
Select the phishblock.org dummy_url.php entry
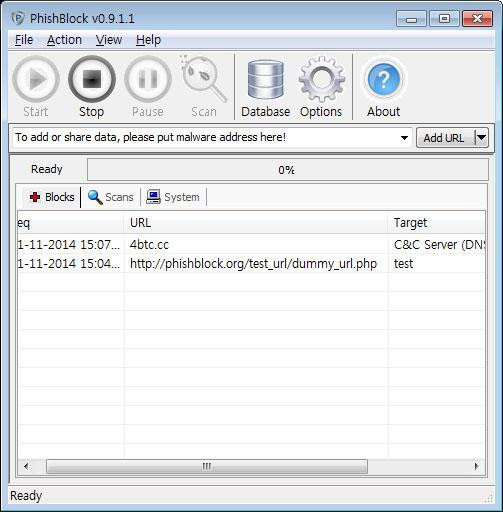pyautogui.click(x=253, y=264)
